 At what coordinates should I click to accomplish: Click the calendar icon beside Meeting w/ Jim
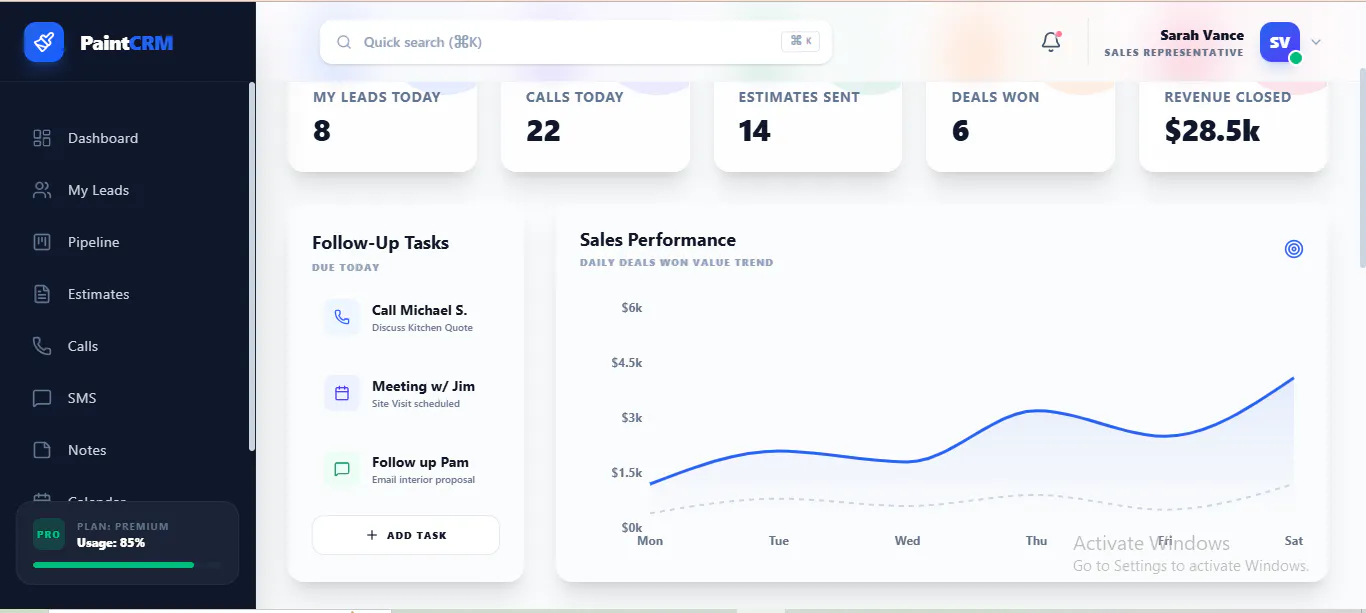[342, 393]
